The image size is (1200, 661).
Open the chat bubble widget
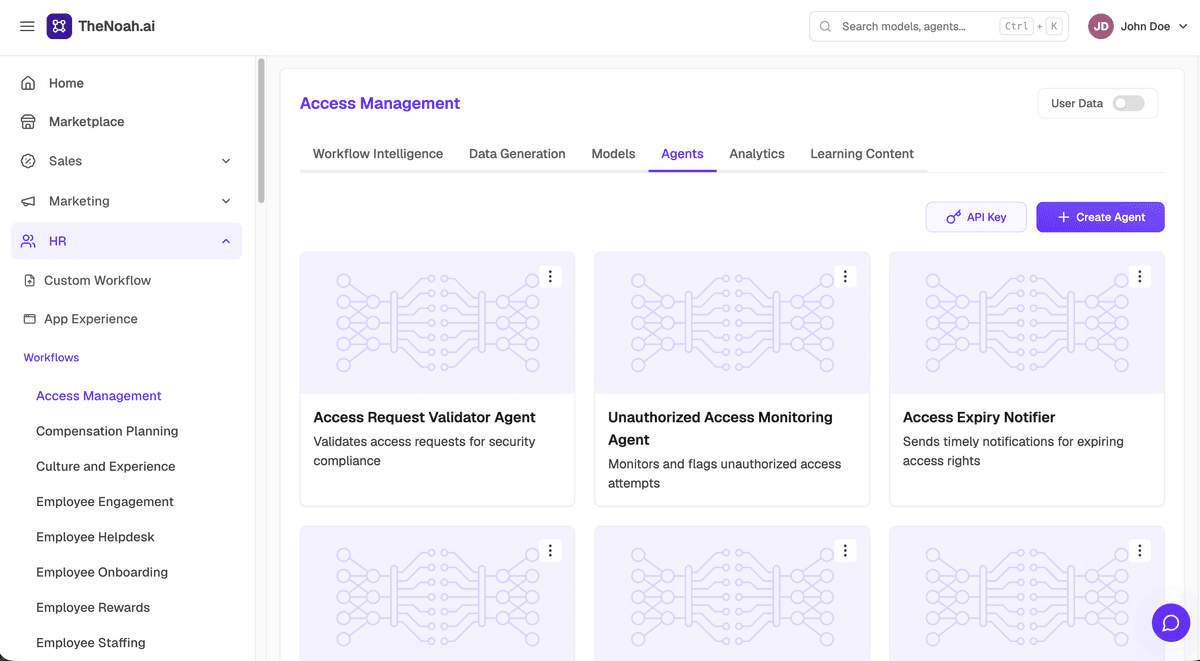pyautogui.click(x=1171, y=623)
